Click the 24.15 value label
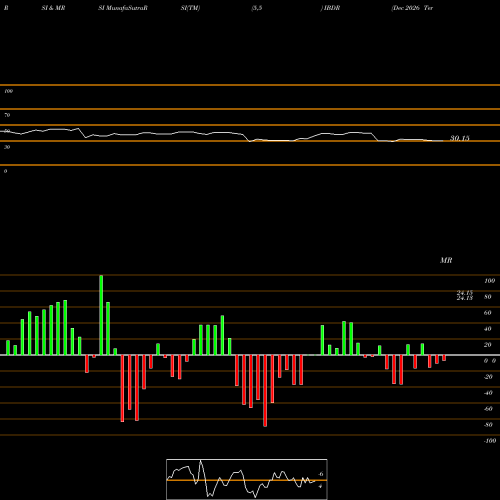The image size is (500, 500). pos(465,293)
